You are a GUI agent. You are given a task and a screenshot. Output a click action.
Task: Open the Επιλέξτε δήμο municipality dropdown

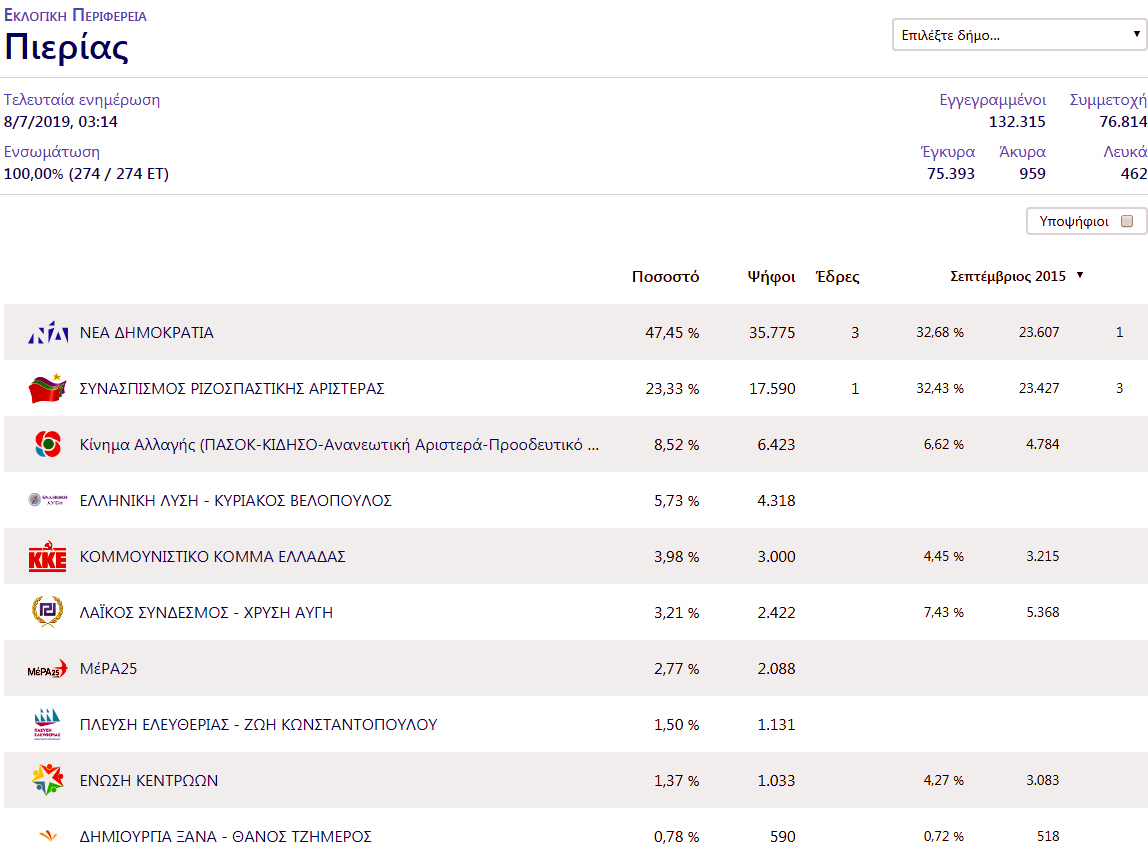click(1019, 35)
